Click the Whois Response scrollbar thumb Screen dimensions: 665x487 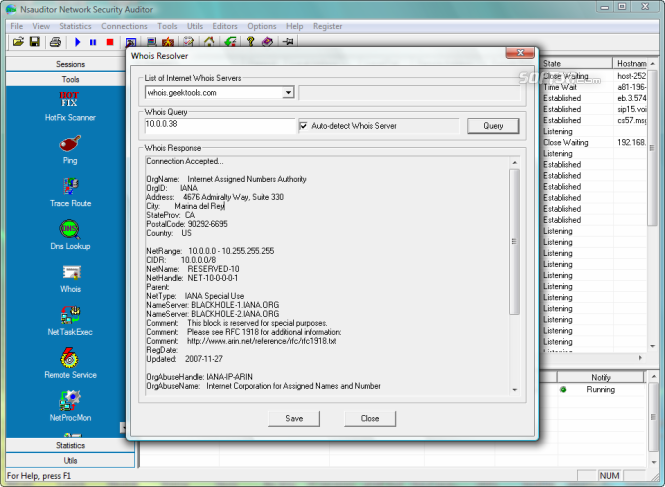pyautogui.click(x=514, y=242)
